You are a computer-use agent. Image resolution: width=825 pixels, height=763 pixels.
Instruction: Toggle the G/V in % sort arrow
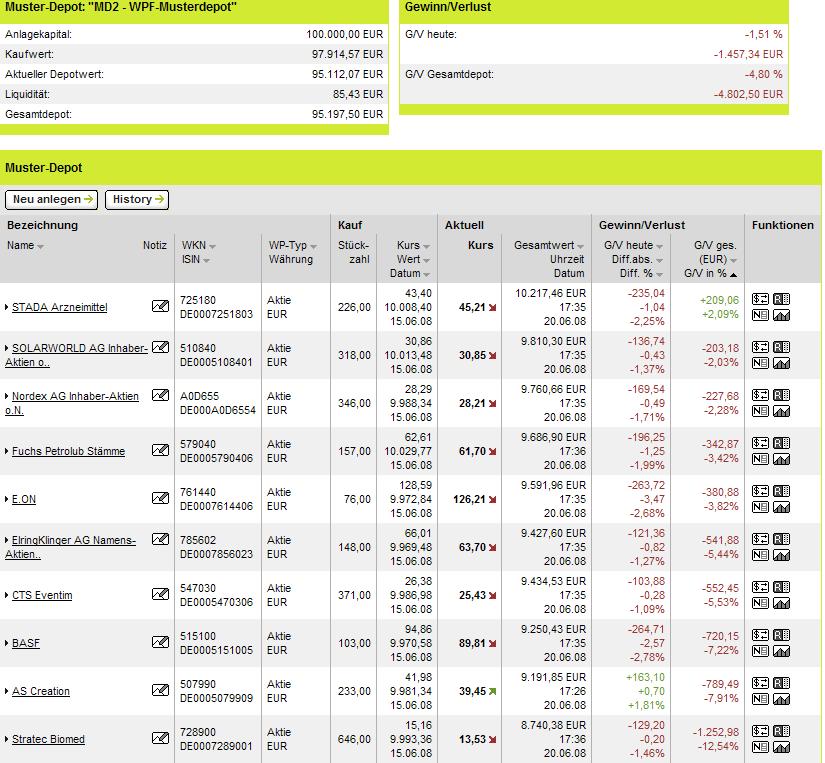click(x=733, y=275)
